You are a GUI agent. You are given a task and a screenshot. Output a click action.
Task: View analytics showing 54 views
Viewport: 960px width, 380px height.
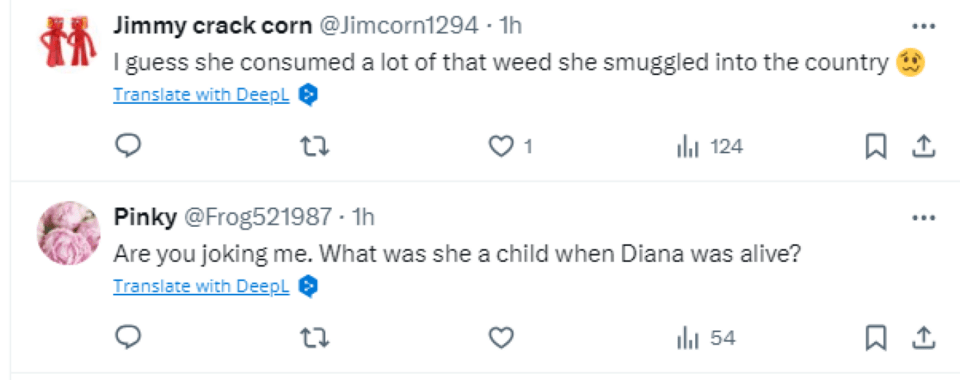coord(706,338)
